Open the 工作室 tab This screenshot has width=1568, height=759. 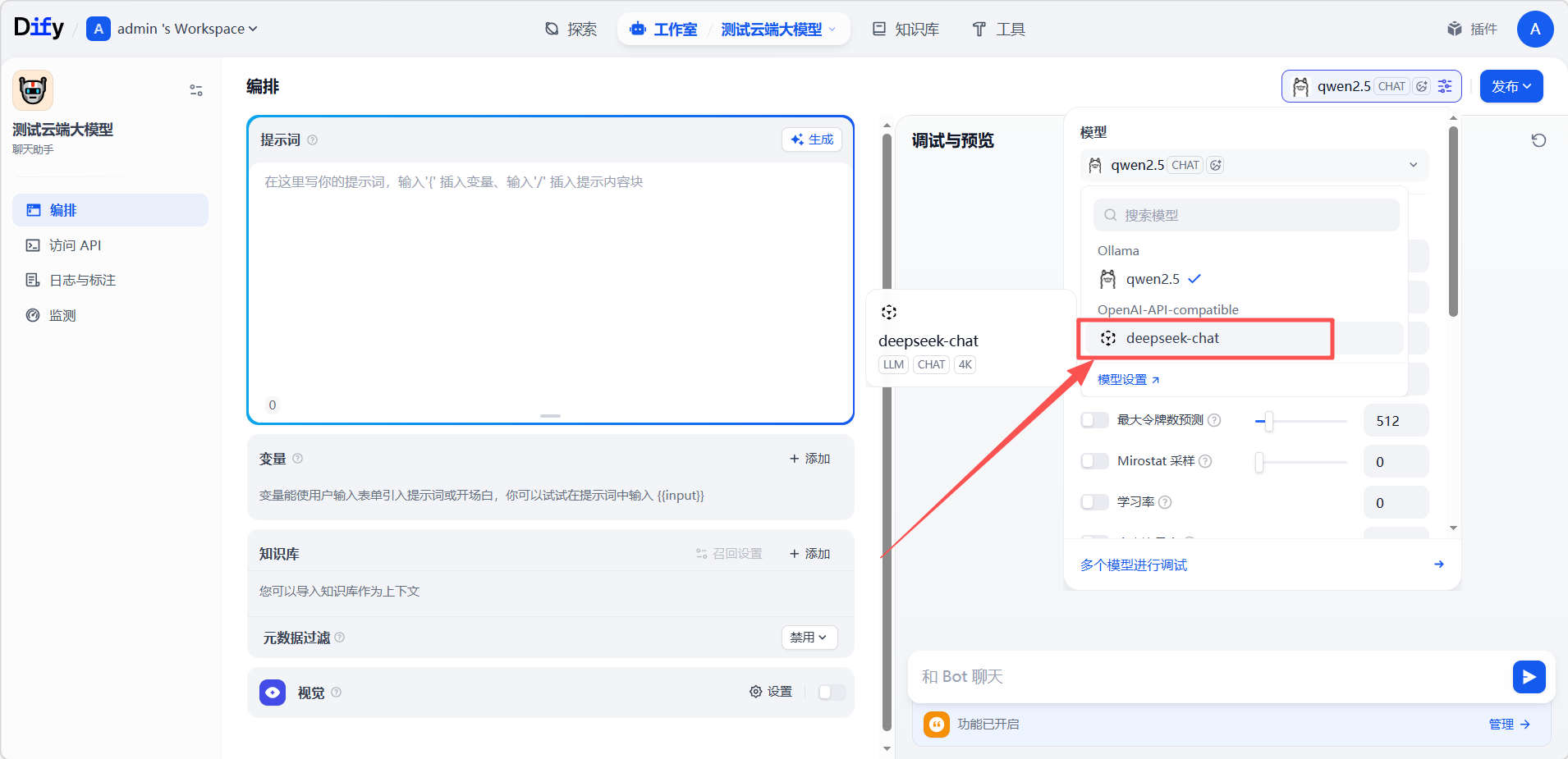(663, 29)
